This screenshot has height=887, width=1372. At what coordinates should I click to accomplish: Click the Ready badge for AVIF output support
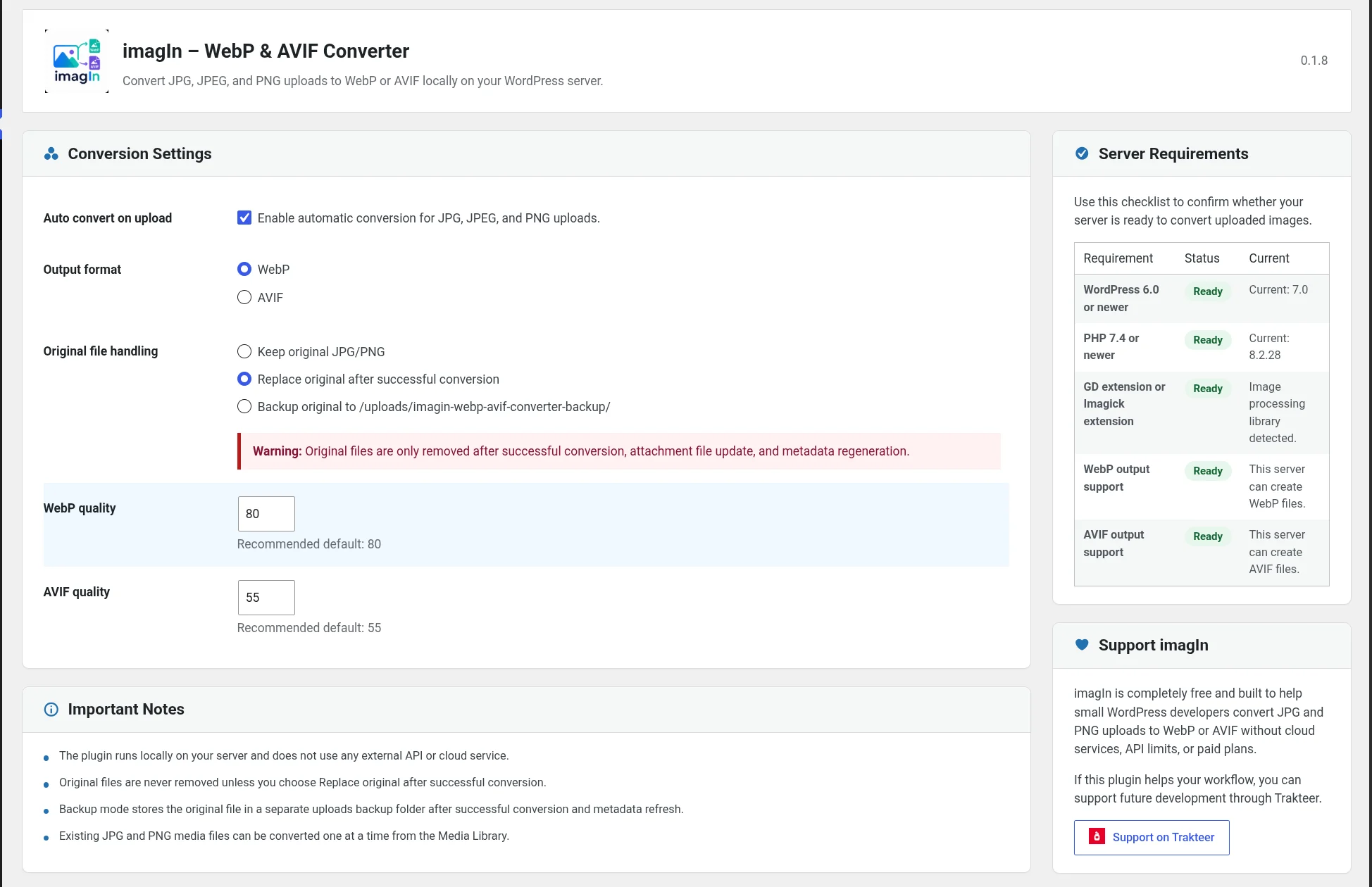pos(1208,536)
